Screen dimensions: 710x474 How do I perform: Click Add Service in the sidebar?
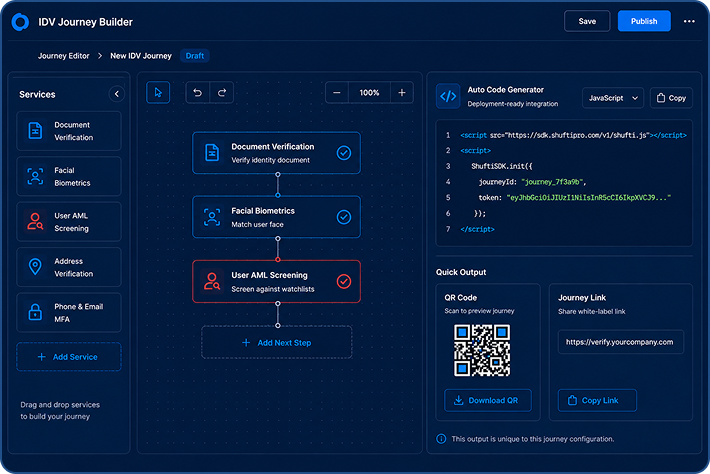69,357
